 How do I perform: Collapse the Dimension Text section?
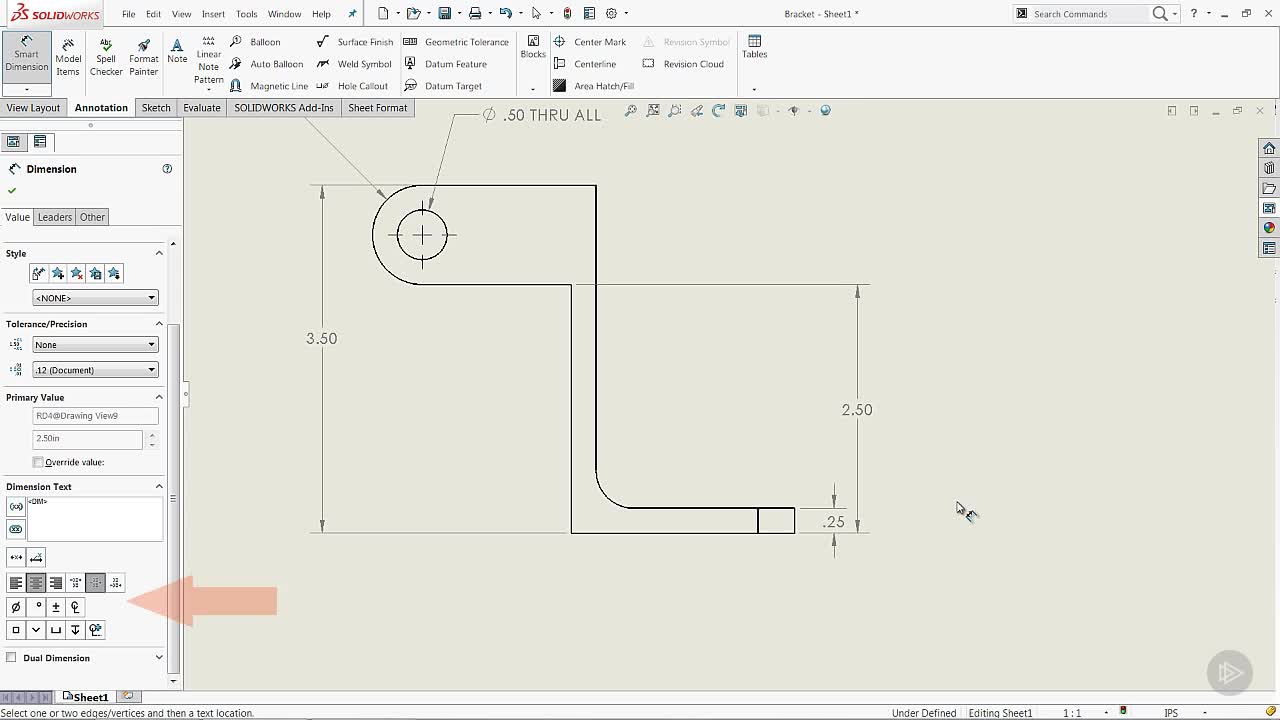159,487
